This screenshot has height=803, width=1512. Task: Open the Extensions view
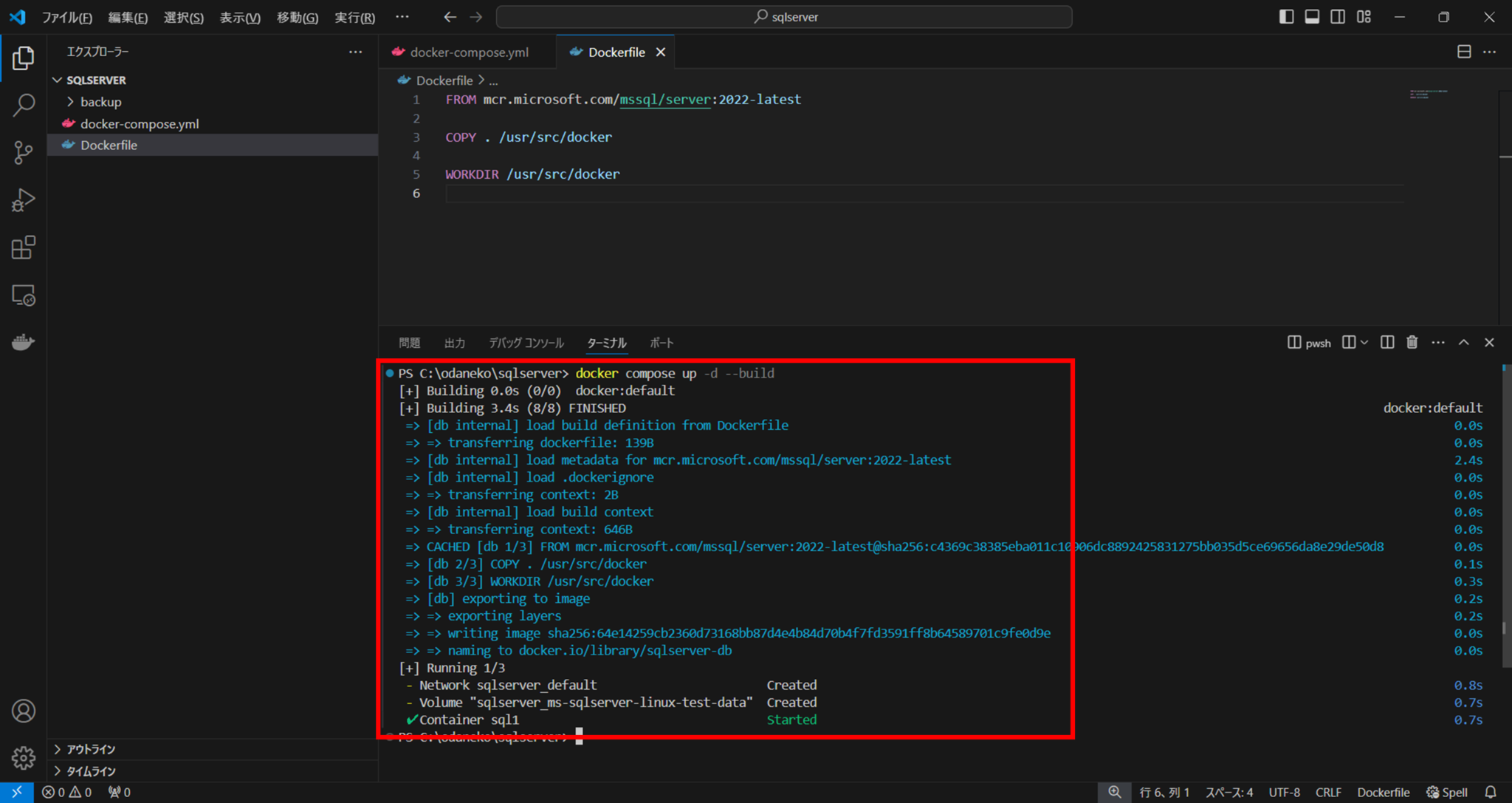[x=23, y=247]
